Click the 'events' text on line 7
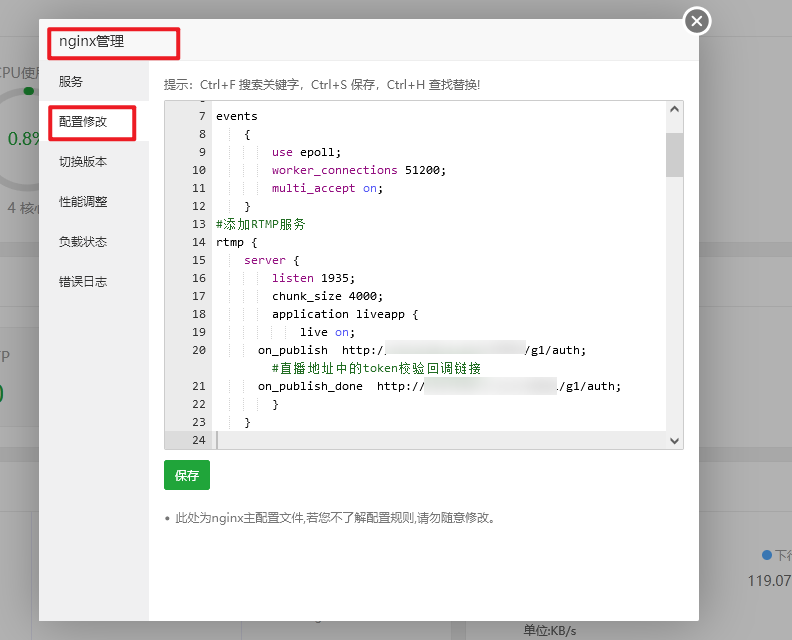This screenshot has width=792, height=640. point(236,116)
